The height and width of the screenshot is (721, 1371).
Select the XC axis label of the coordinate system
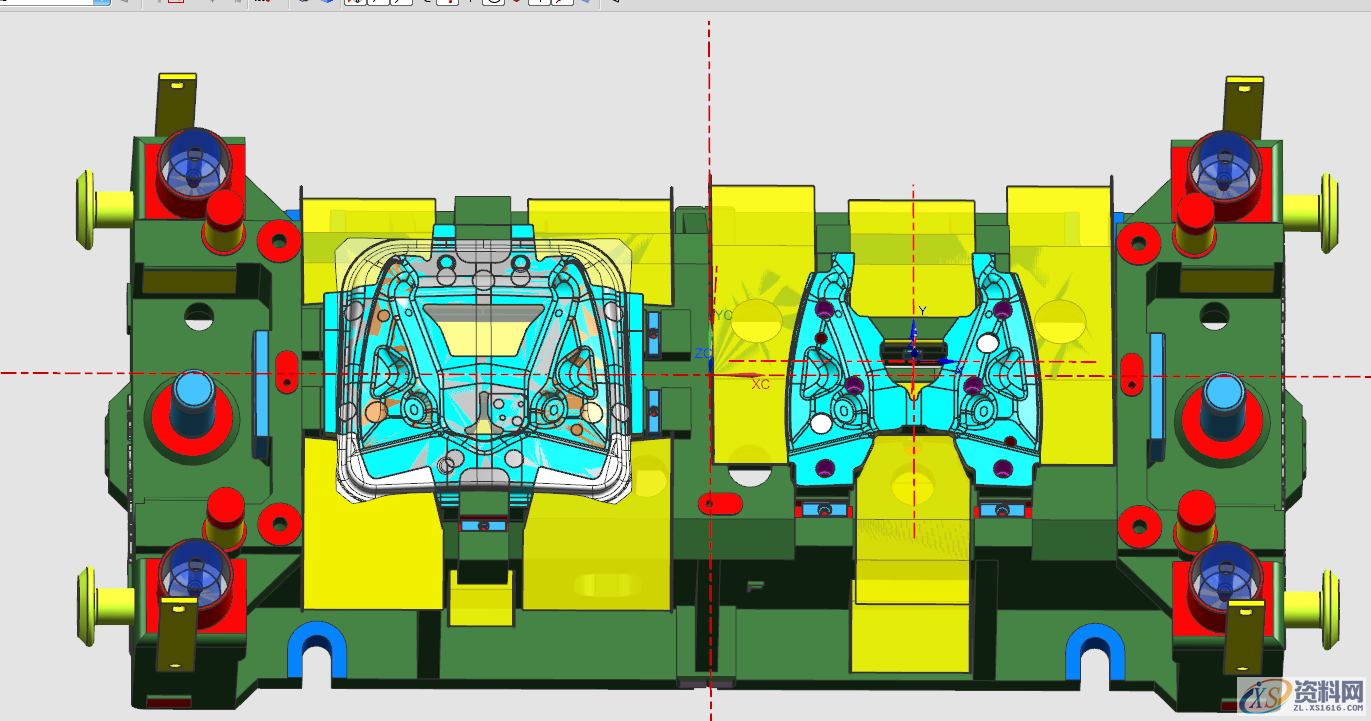coord(760,385)
